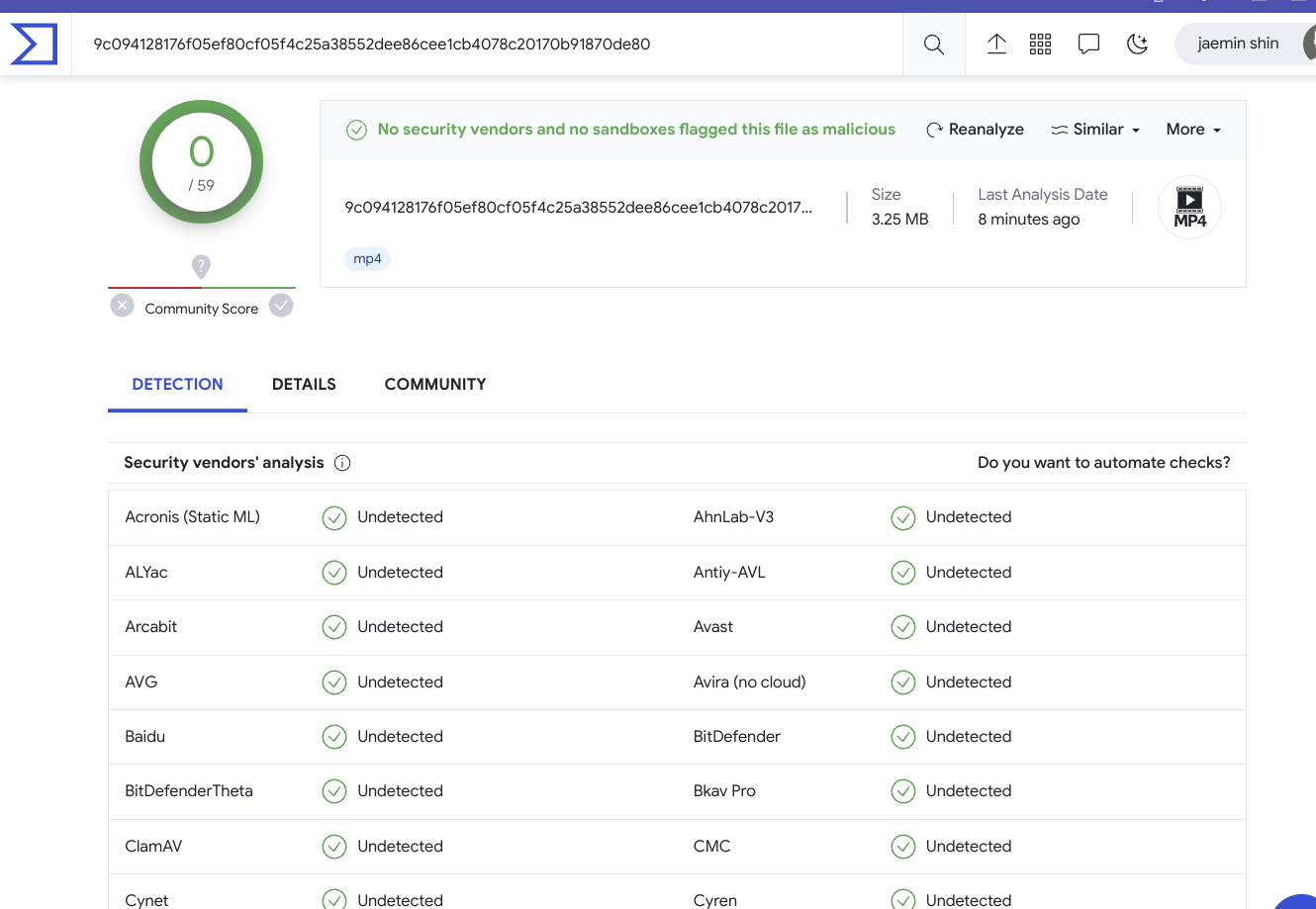Select the AhnLab-V3 vendor name
This screenshot has height=909, width=1316.
pos(733,517)
